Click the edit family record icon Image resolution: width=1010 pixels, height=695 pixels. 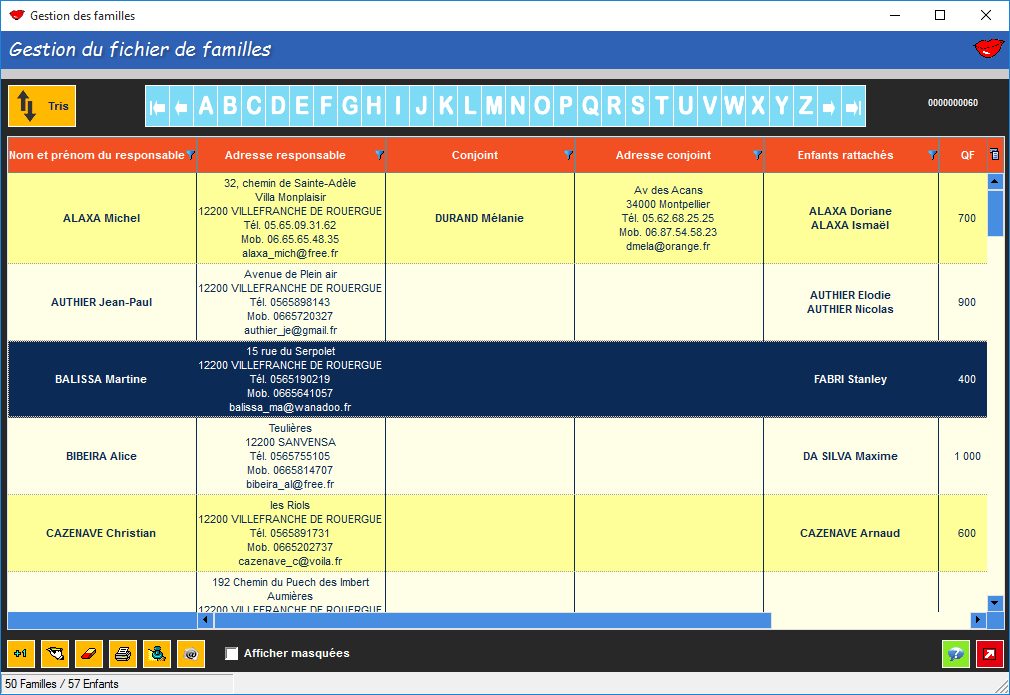(x=56, y=654)
